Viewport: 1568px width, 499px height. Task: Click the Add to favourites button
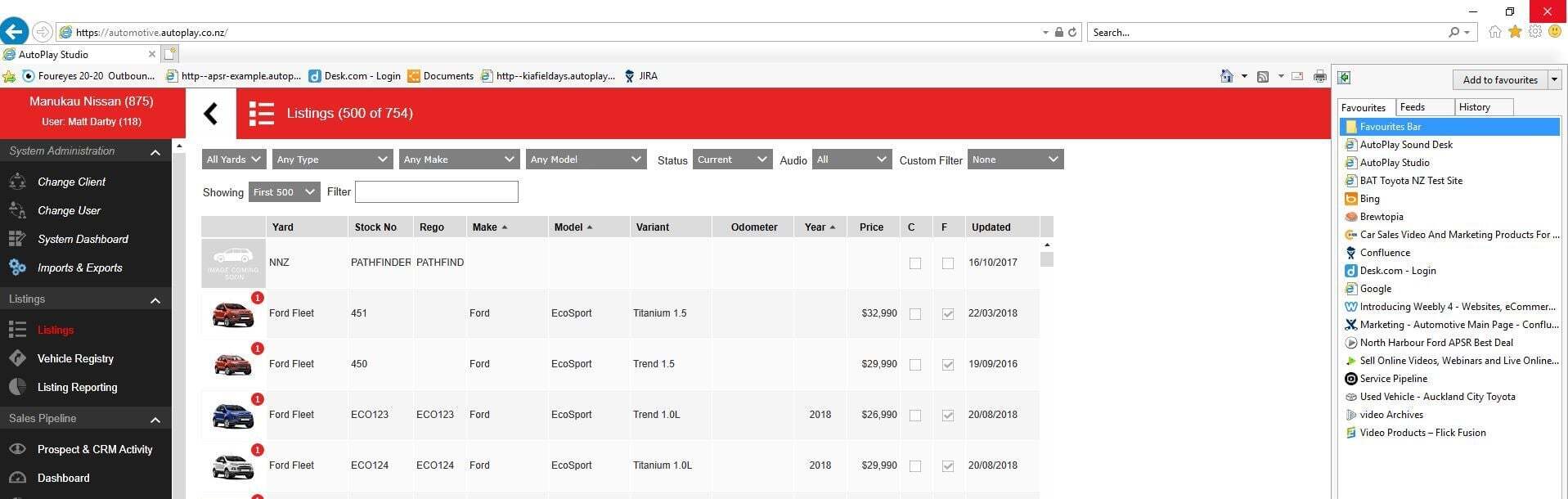1500,79
